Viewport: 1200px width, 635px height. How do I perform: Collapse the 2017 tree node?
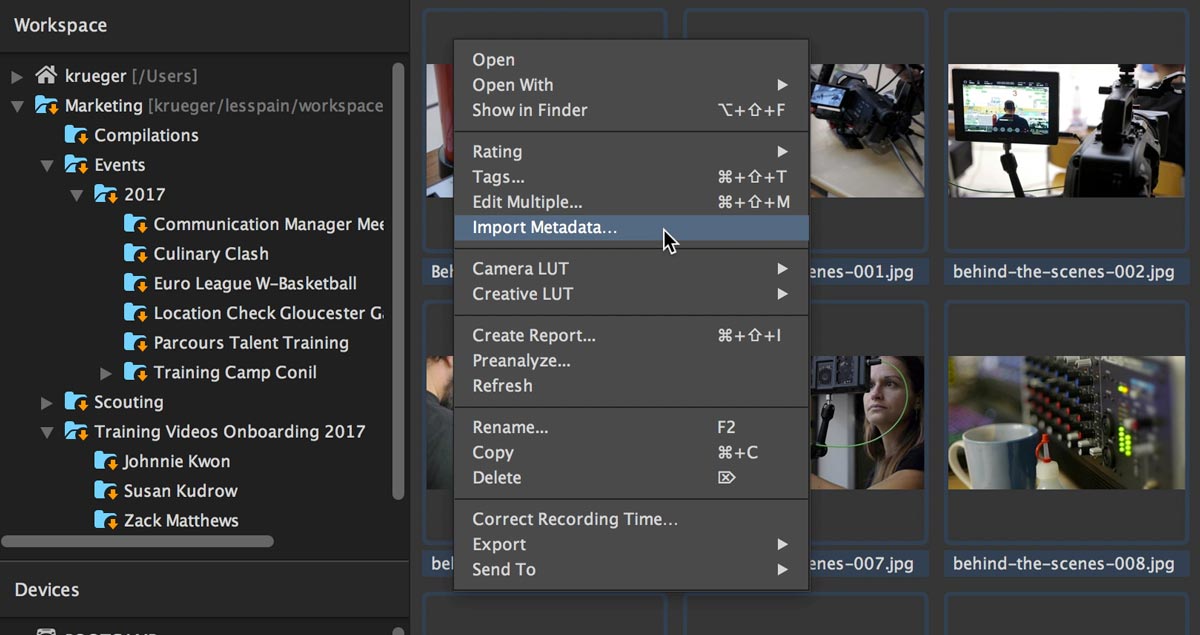click(x=77, y=195)
